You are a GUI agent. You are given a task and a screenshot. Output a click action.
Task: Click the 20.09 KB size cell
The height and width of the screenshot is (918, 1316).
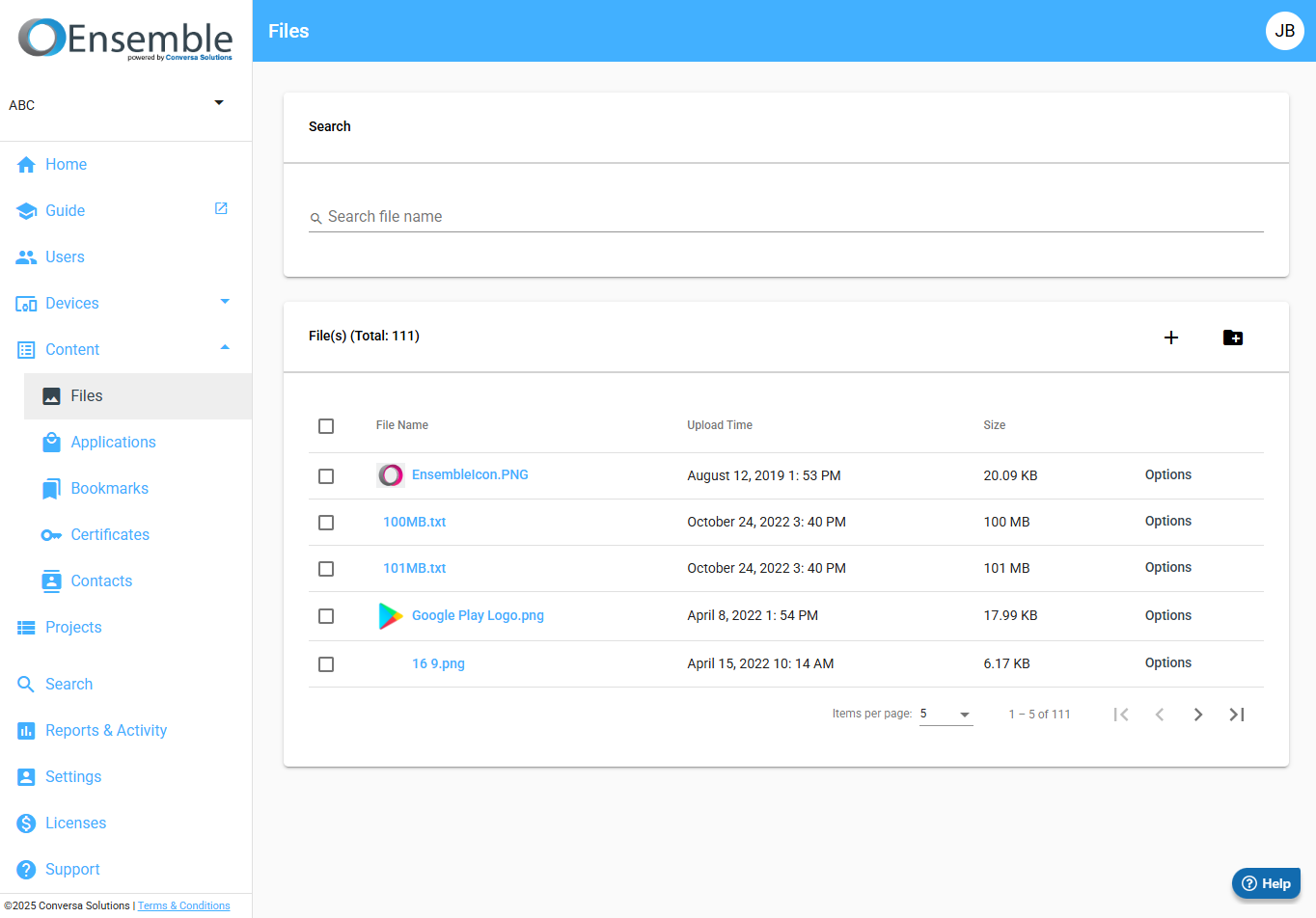point(1010,475)
